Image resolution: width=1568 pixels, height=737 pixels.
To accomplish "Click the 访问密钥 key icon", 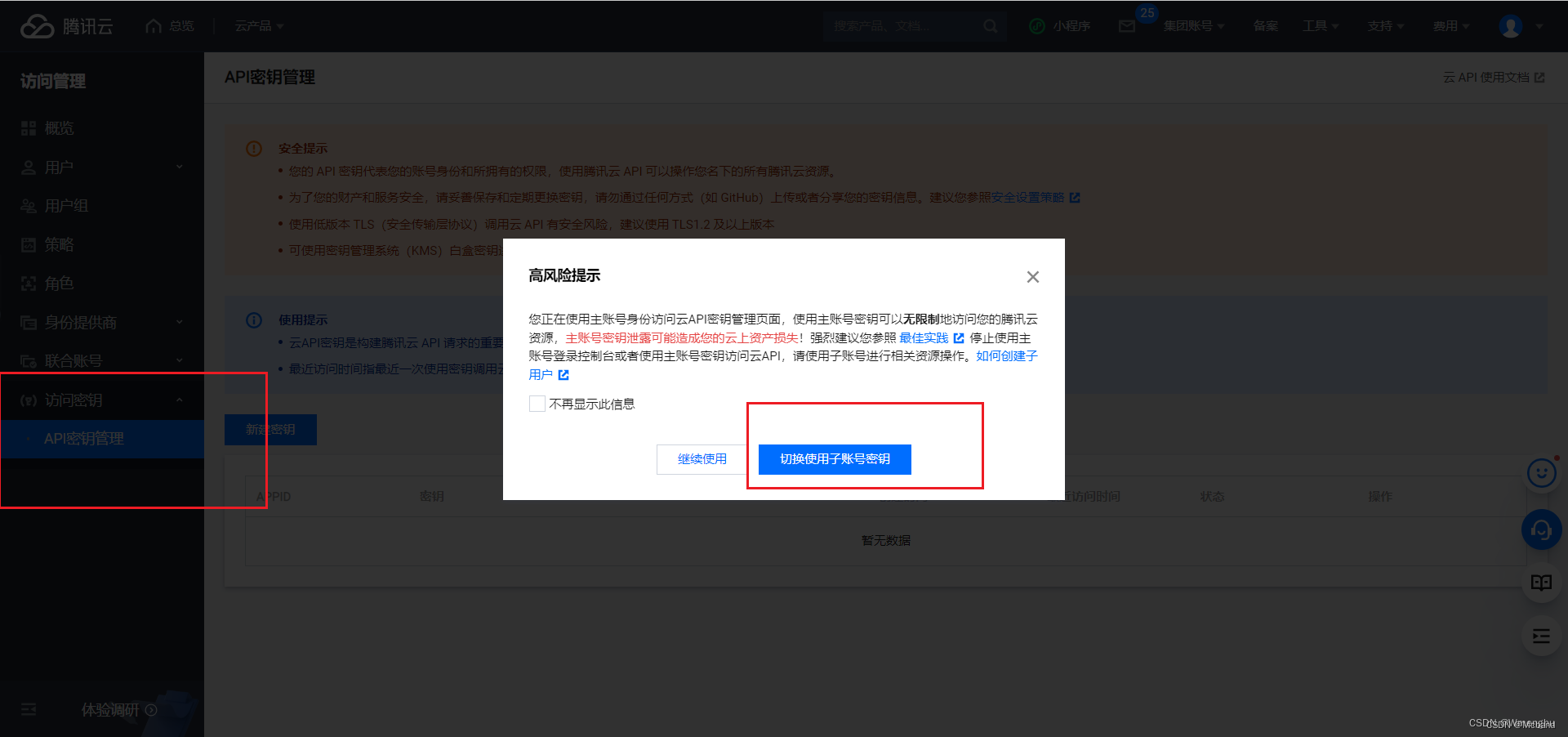I will (x=29, y=400).
